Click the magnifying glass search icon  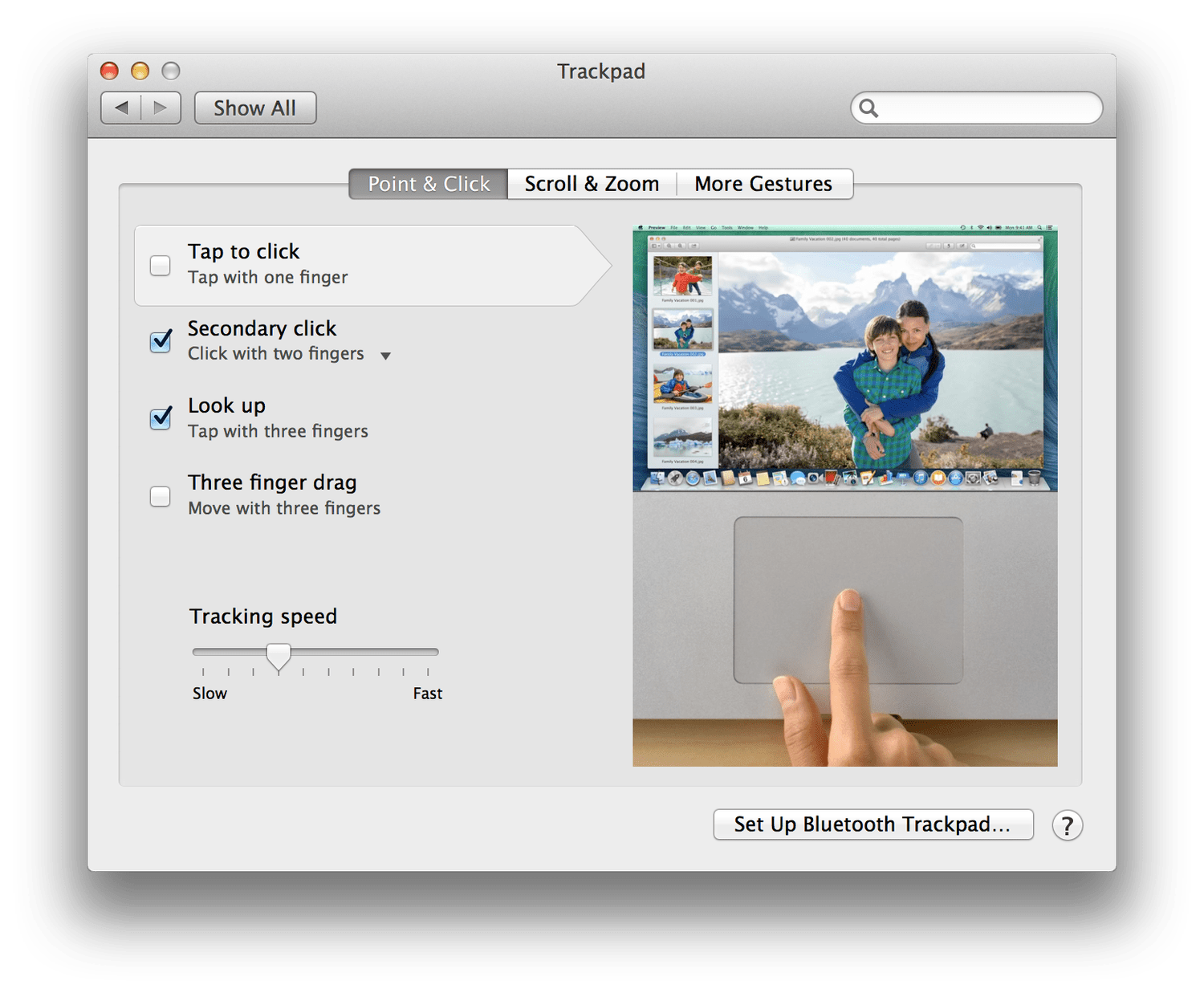click(868, 108)
